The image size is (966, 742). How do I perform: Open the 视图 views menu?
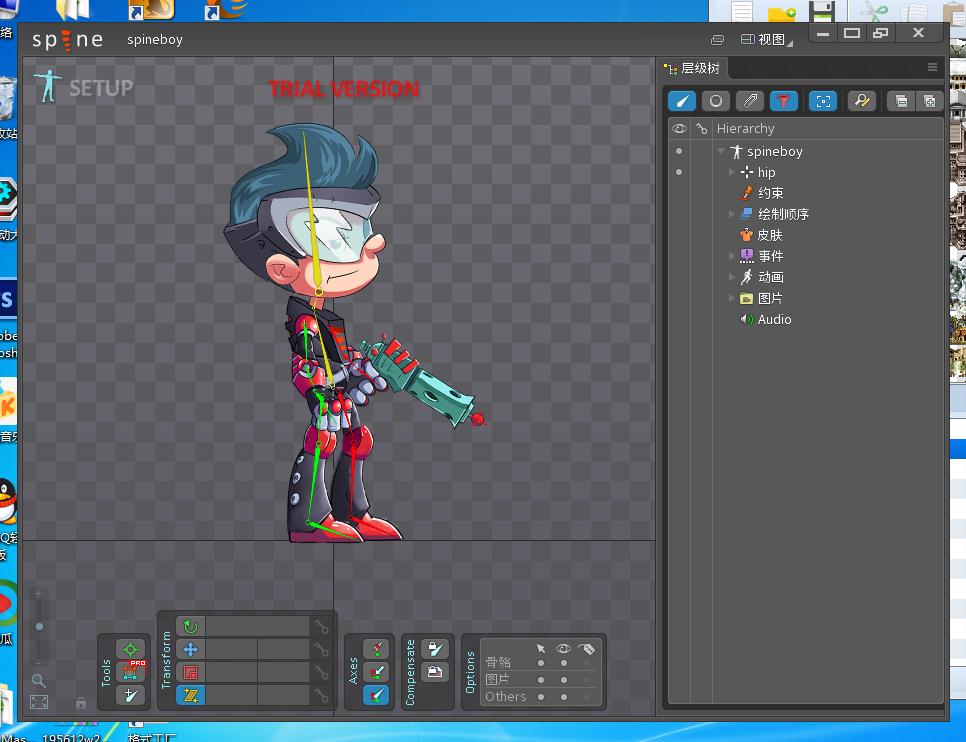pos(766,39)
